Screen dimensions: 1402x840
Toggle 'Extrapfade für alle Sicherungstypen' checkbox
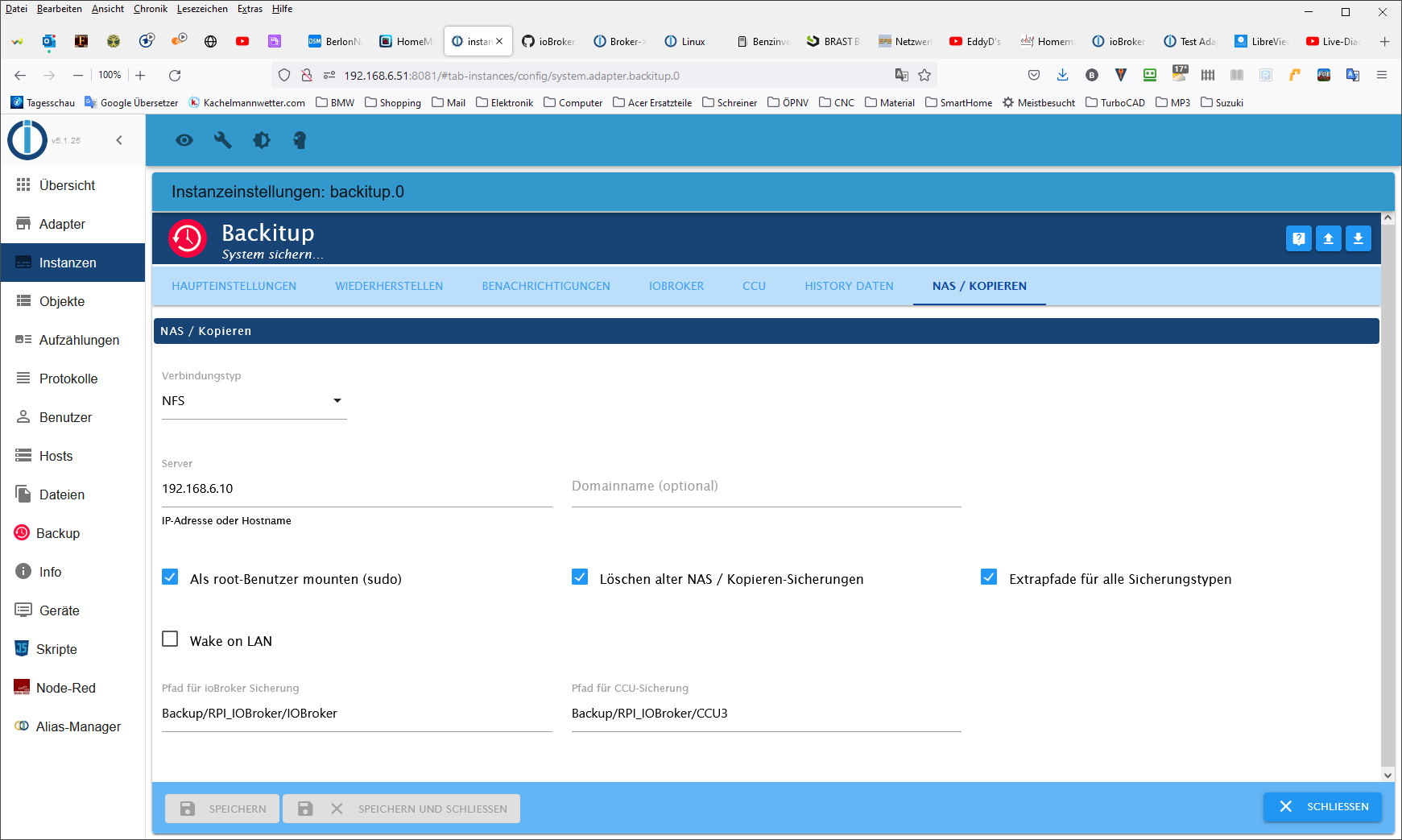[989, 577]
